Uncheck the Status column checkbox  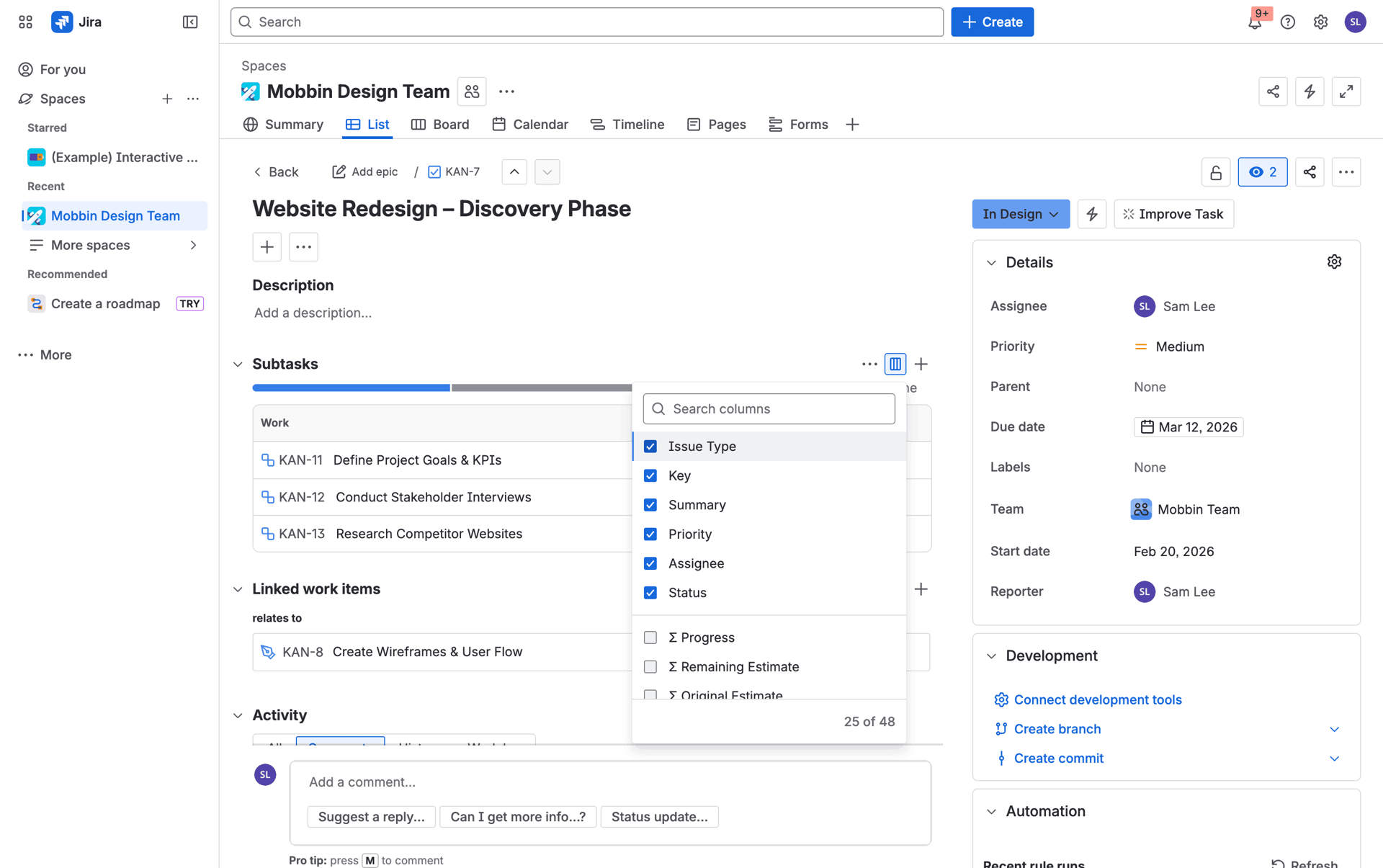(650, 593)
